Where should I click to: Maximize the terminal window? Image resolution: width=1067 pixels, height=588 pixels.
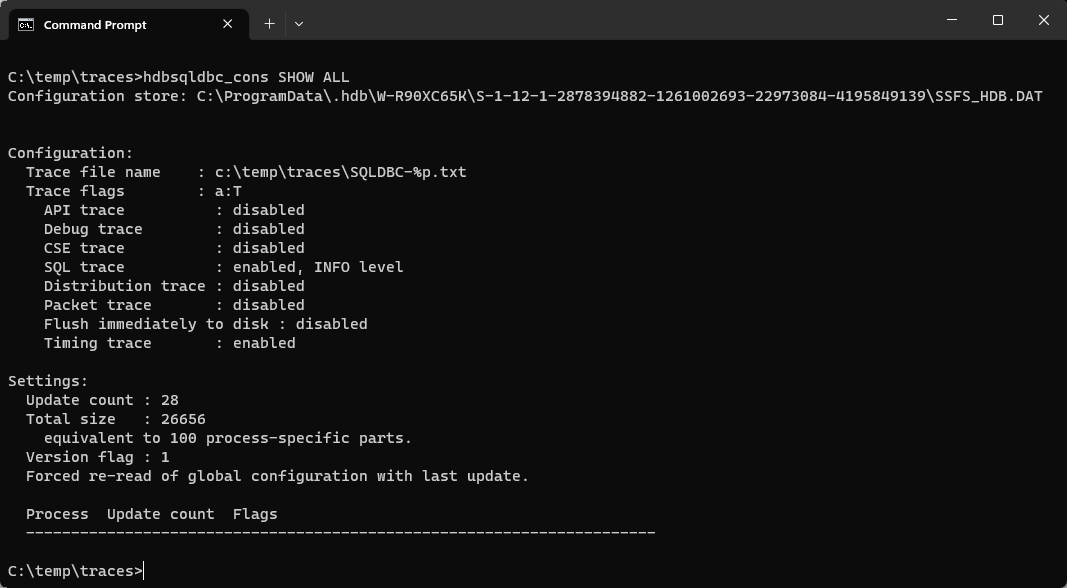coord(998,20)
